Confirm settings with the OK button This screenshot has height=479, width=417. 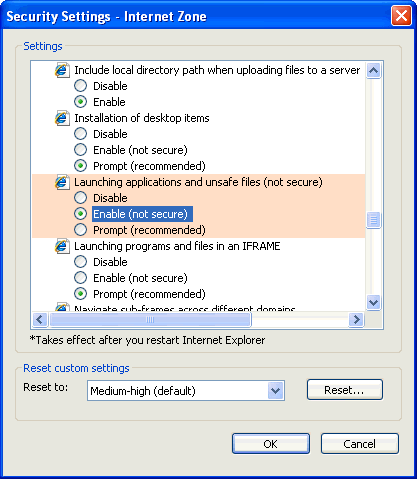coord(271,444)
